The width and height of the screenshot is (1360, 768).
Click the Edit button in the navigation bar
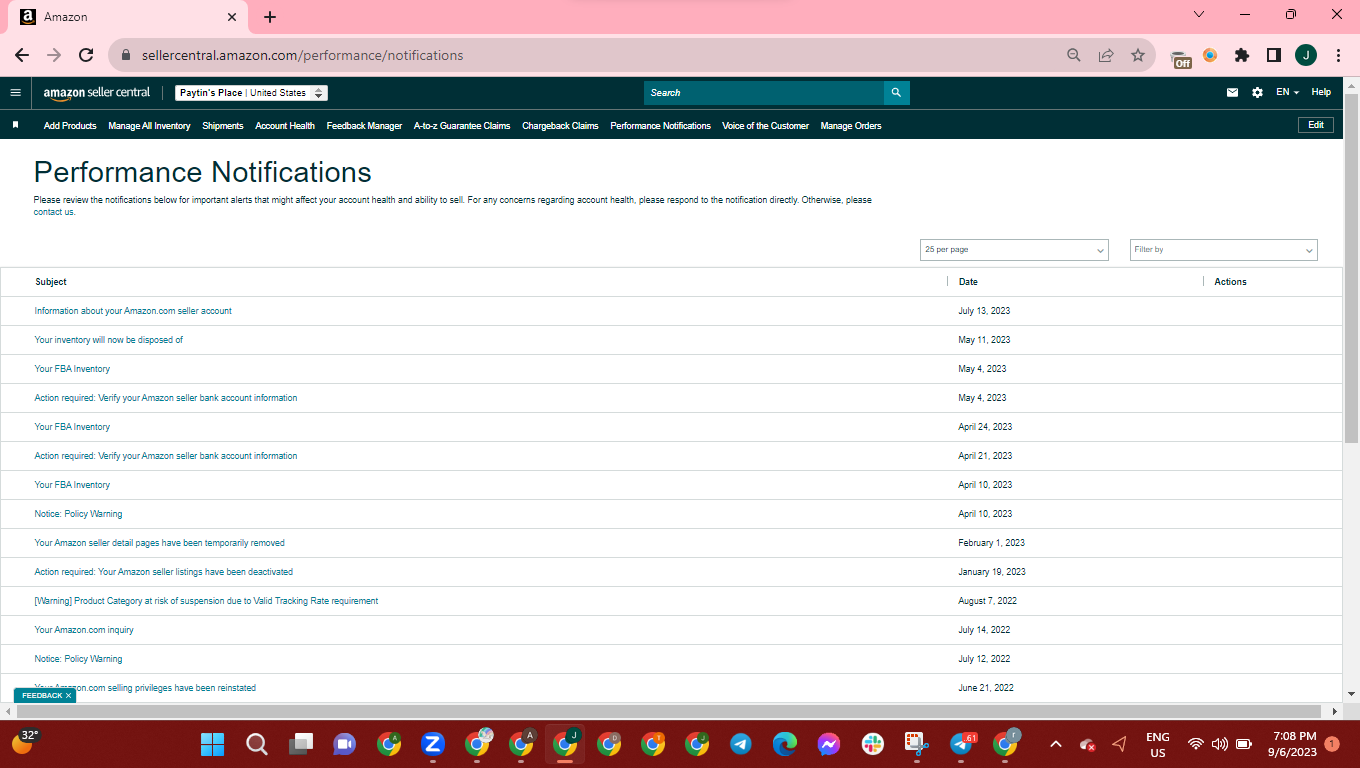coord(1316,125)
